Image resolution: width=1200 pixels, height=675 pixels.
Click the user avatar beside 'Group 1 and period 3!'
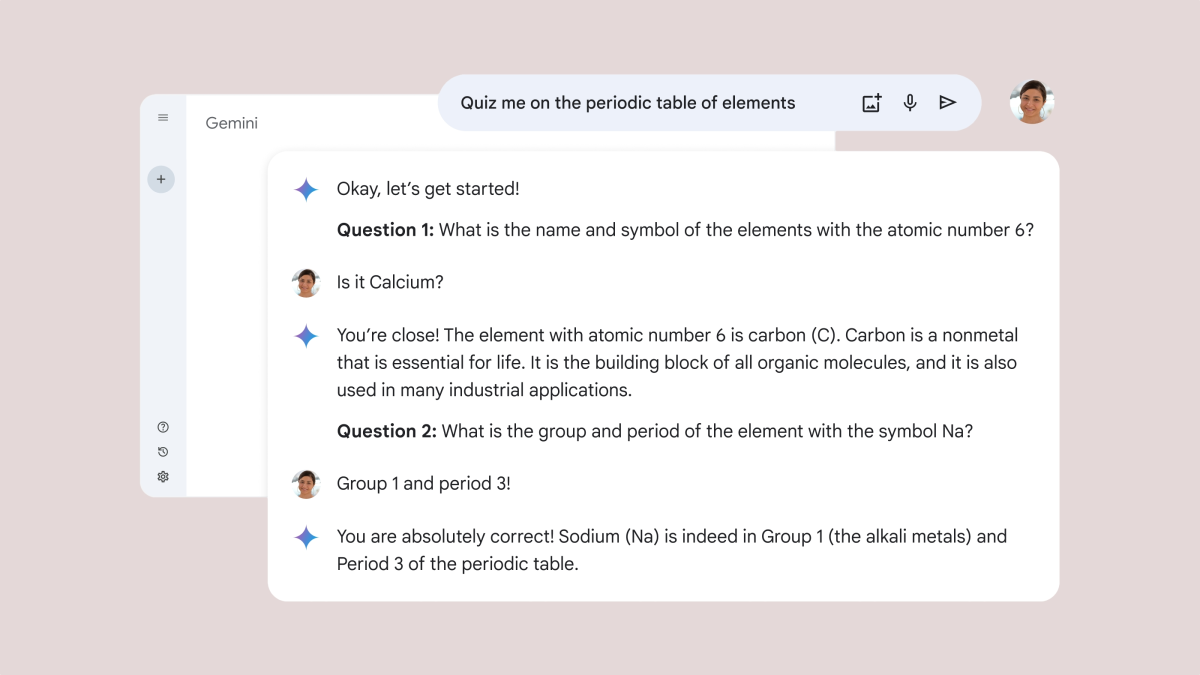click(306, 484)
